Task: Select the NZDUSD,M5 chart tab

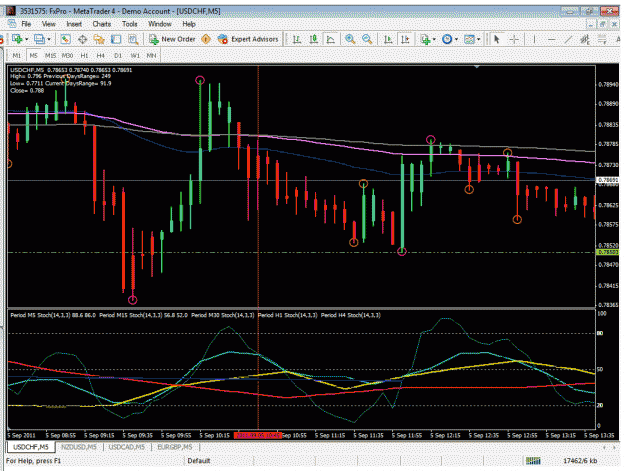Action: point(79,447)
